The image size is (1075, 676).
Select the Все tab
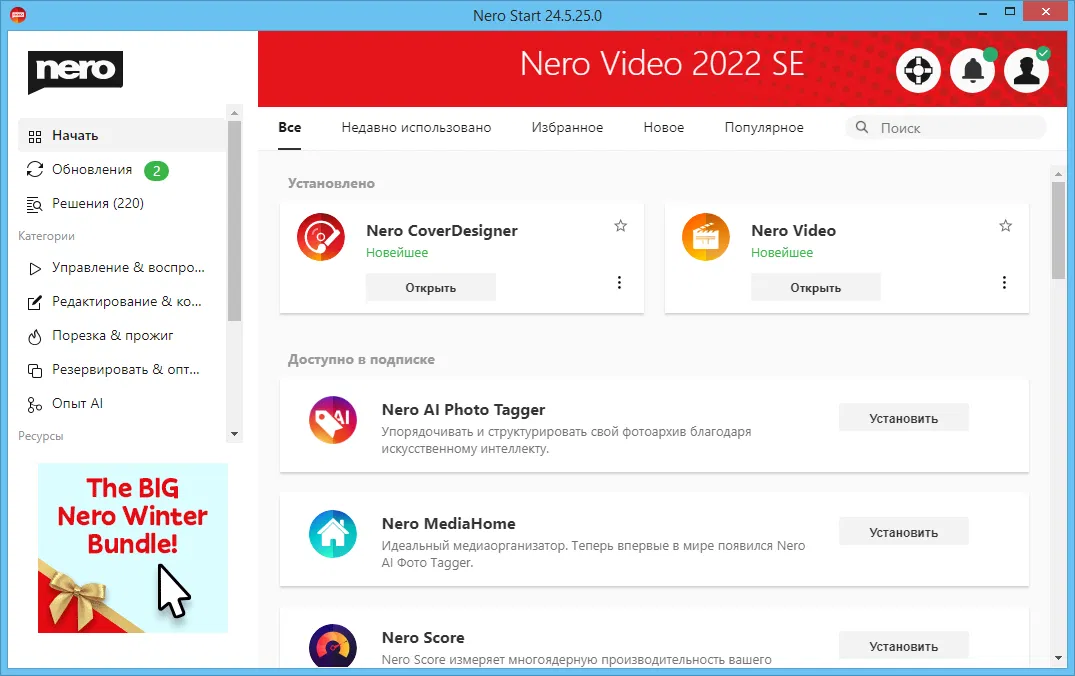289,128
